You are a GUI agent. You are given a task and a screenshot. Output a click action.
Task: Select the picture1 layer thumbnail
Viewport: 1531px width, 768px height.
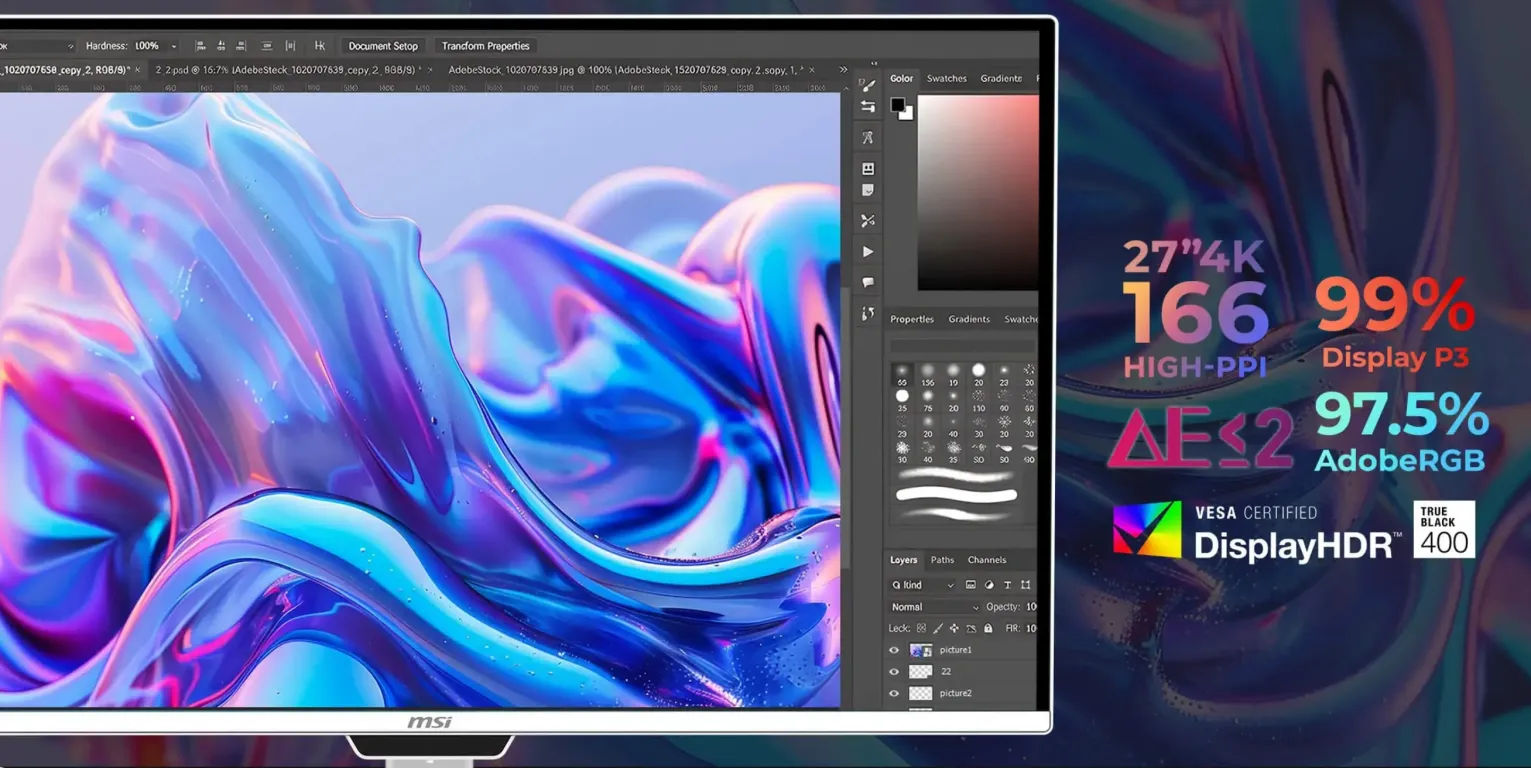pyautogui.click(x=920, y=650)
